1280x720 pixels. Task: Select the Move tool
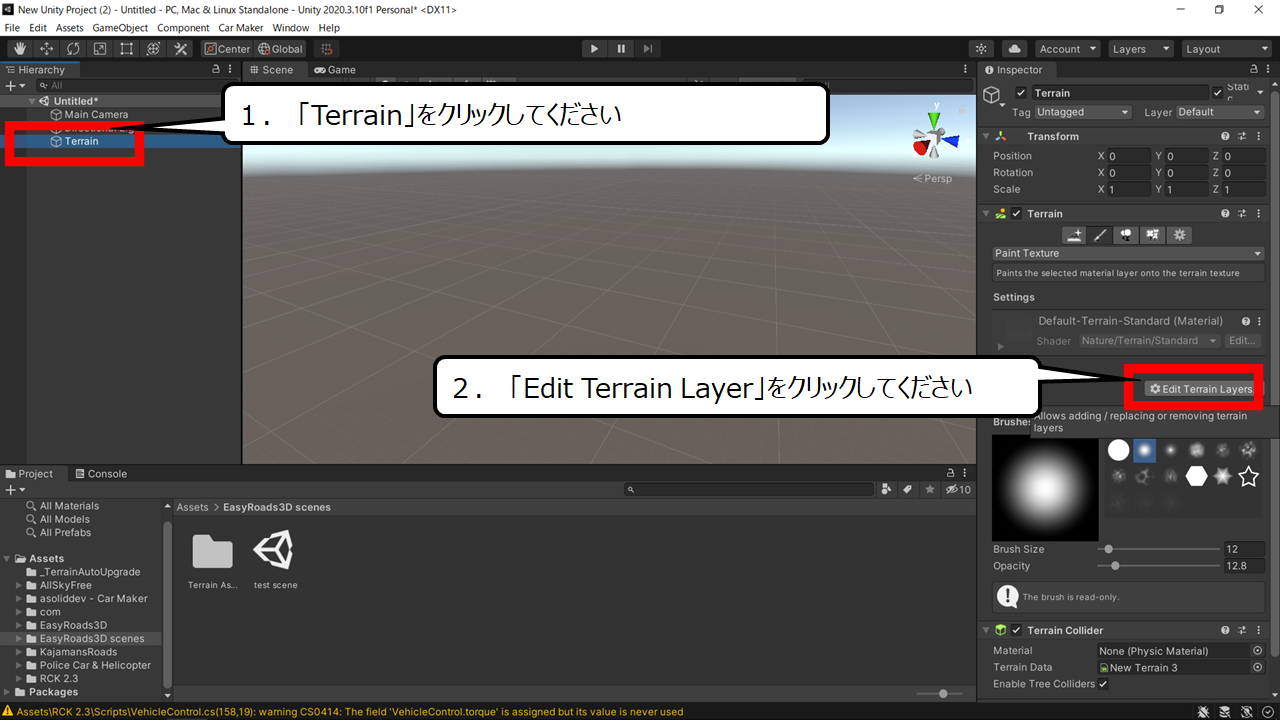pos(47,49)
